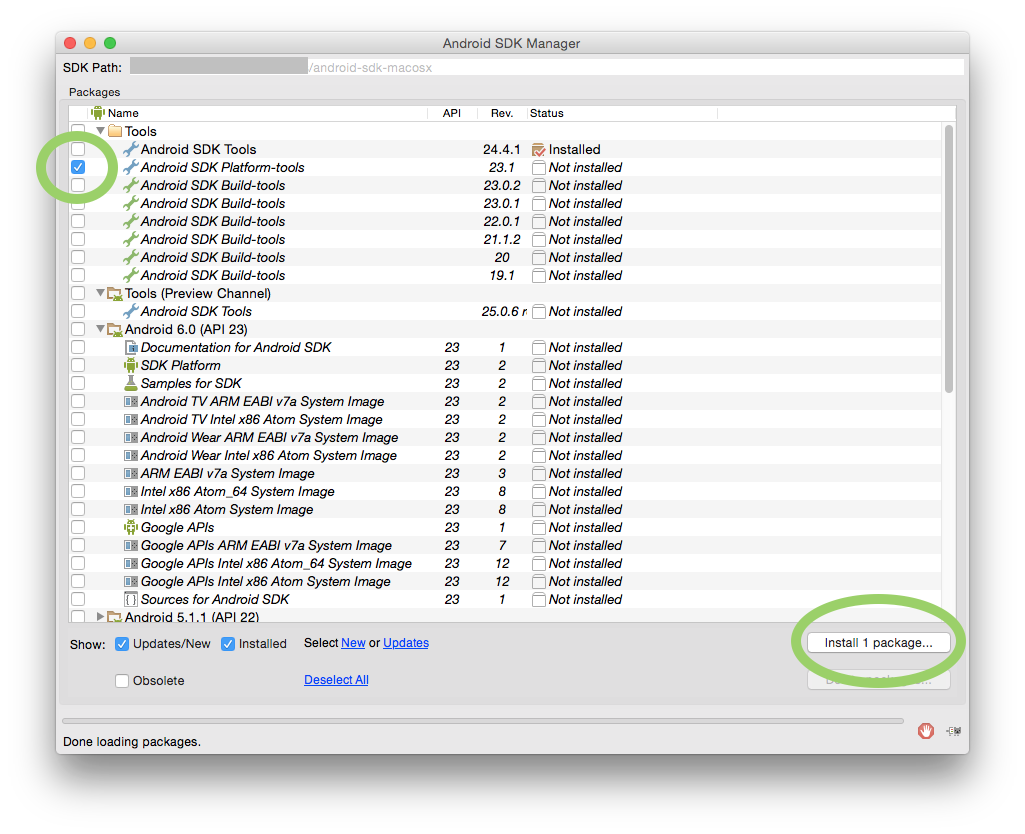Select Updates link

(406, 643)
